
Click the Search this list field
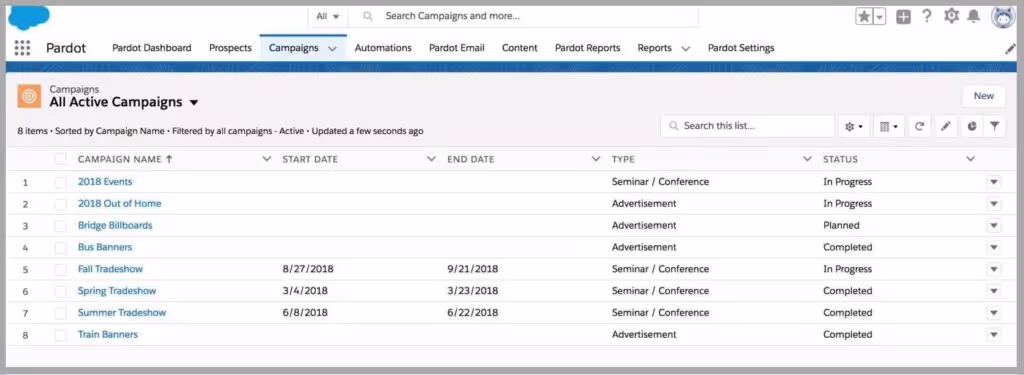coord(748,126)
